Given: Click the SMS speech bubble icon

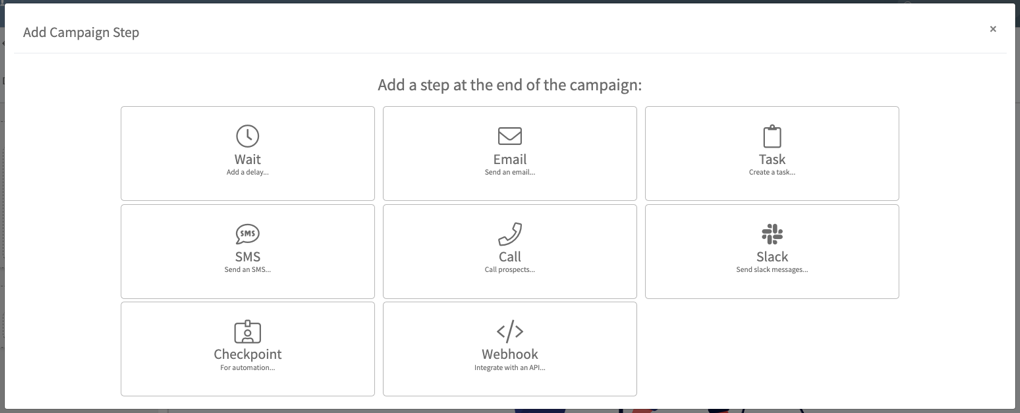Looking at the screenshot, I should click(247, 234).
